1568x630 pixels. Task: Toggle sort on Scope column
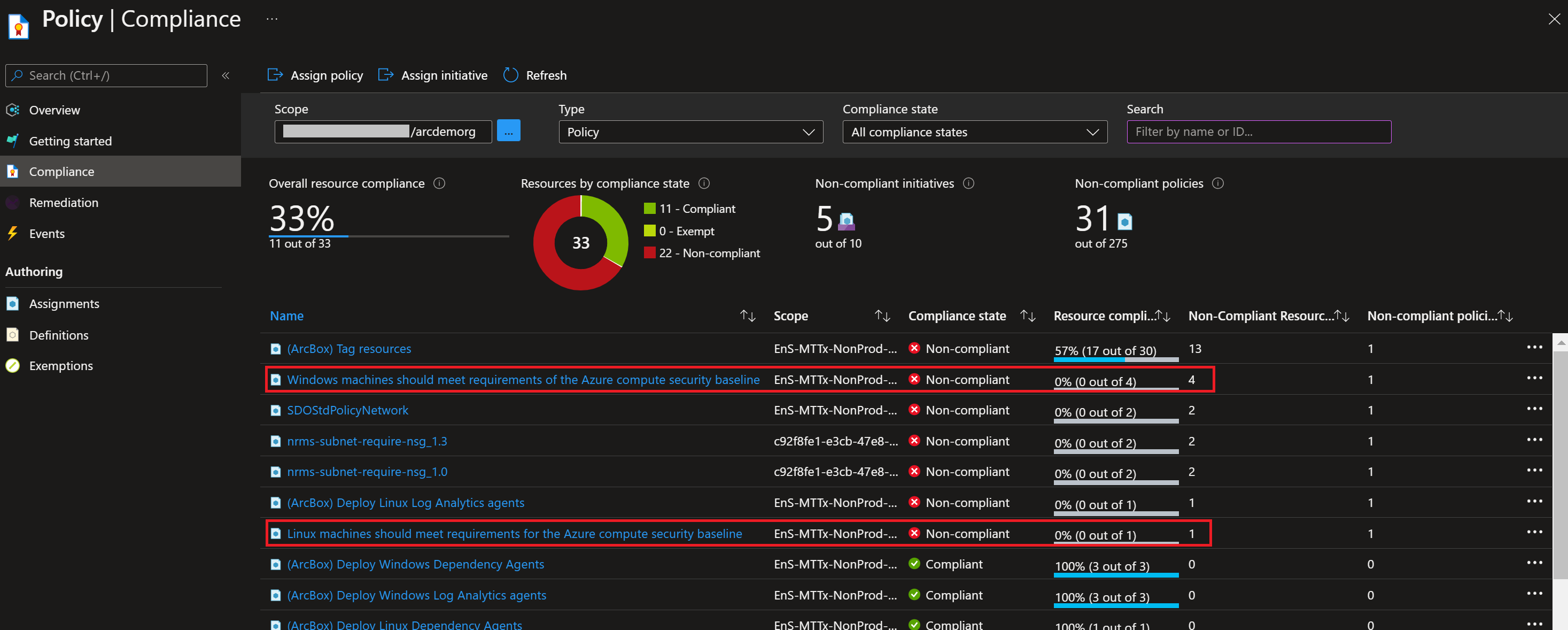[882, 316]
